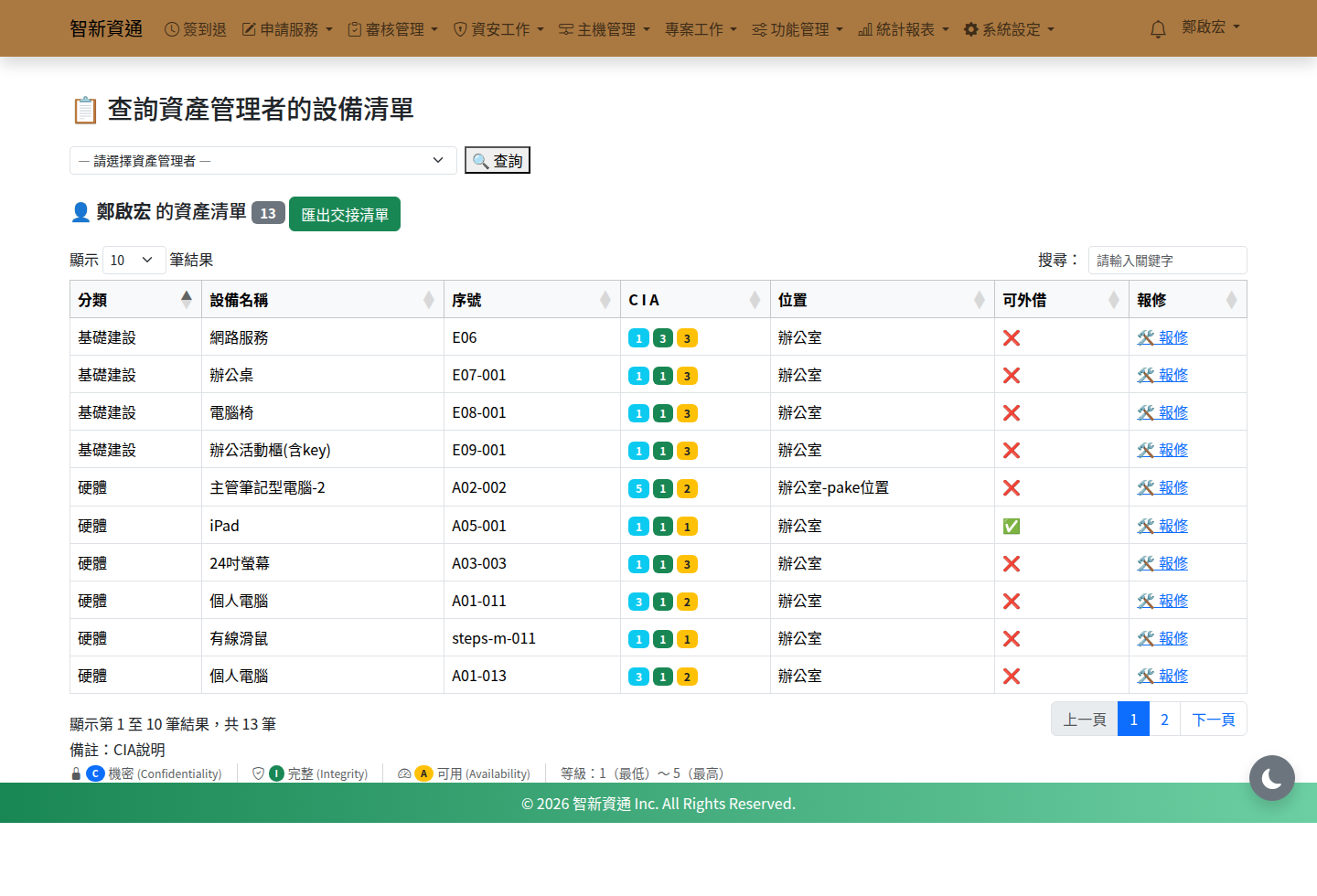Click the asset count badge 13
The height and width of the screenshot is (896, 1317).
(268, 213)
